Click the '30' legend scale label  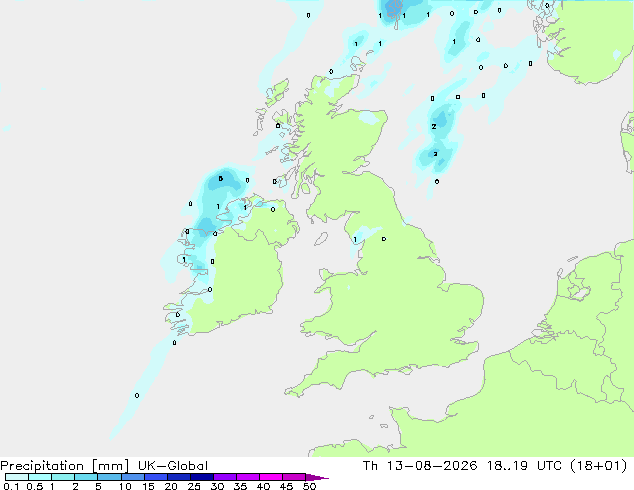[217, 486]
